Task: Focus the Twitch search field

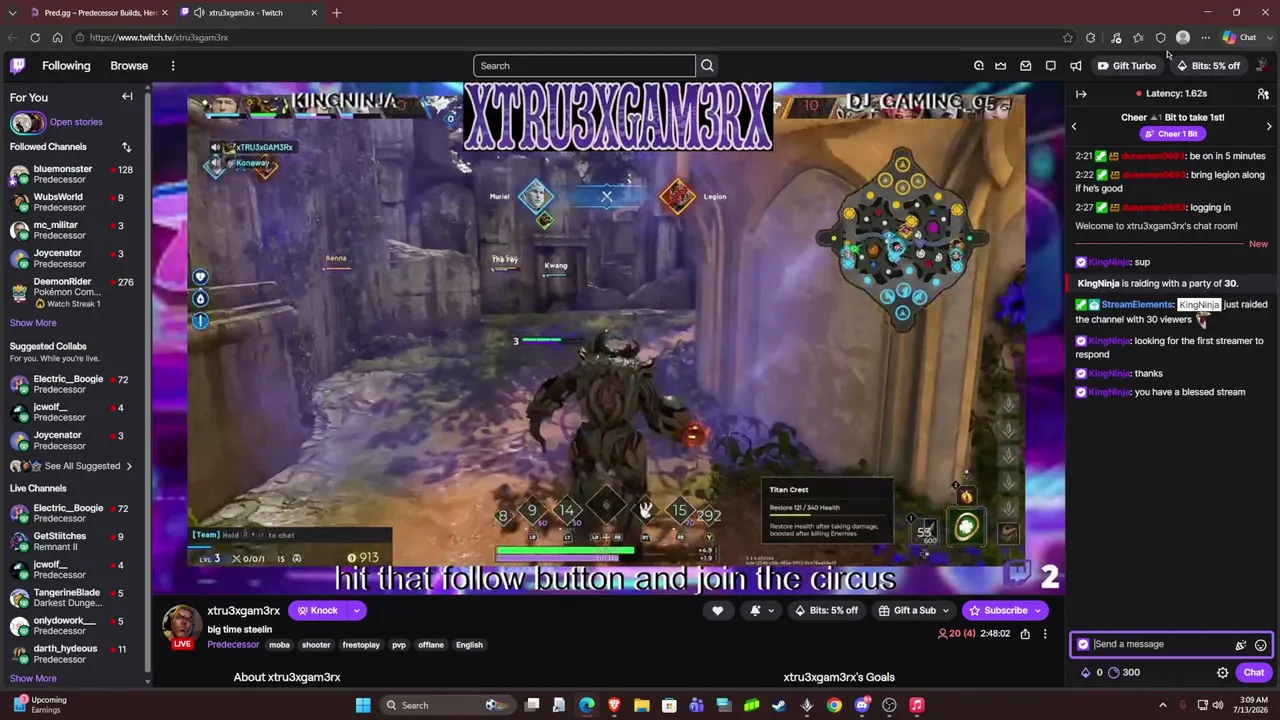Action: [585, 66]
